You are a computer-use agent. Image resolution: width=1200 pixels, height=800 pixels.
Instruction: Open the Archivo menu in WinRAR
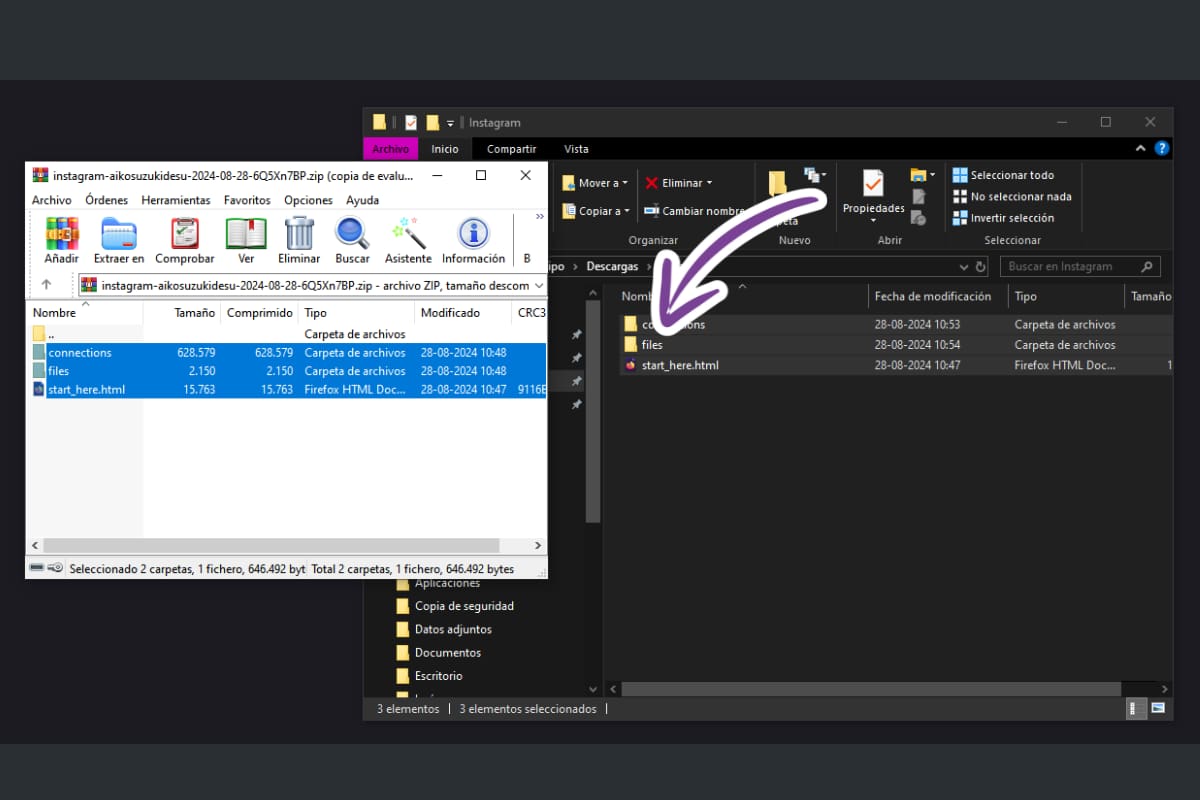pos(52,200)
